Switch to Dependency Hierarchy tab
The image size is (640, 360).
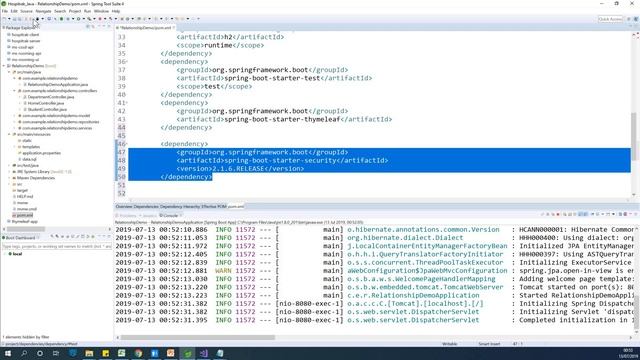pyautogui.click(x=180, y=207)
